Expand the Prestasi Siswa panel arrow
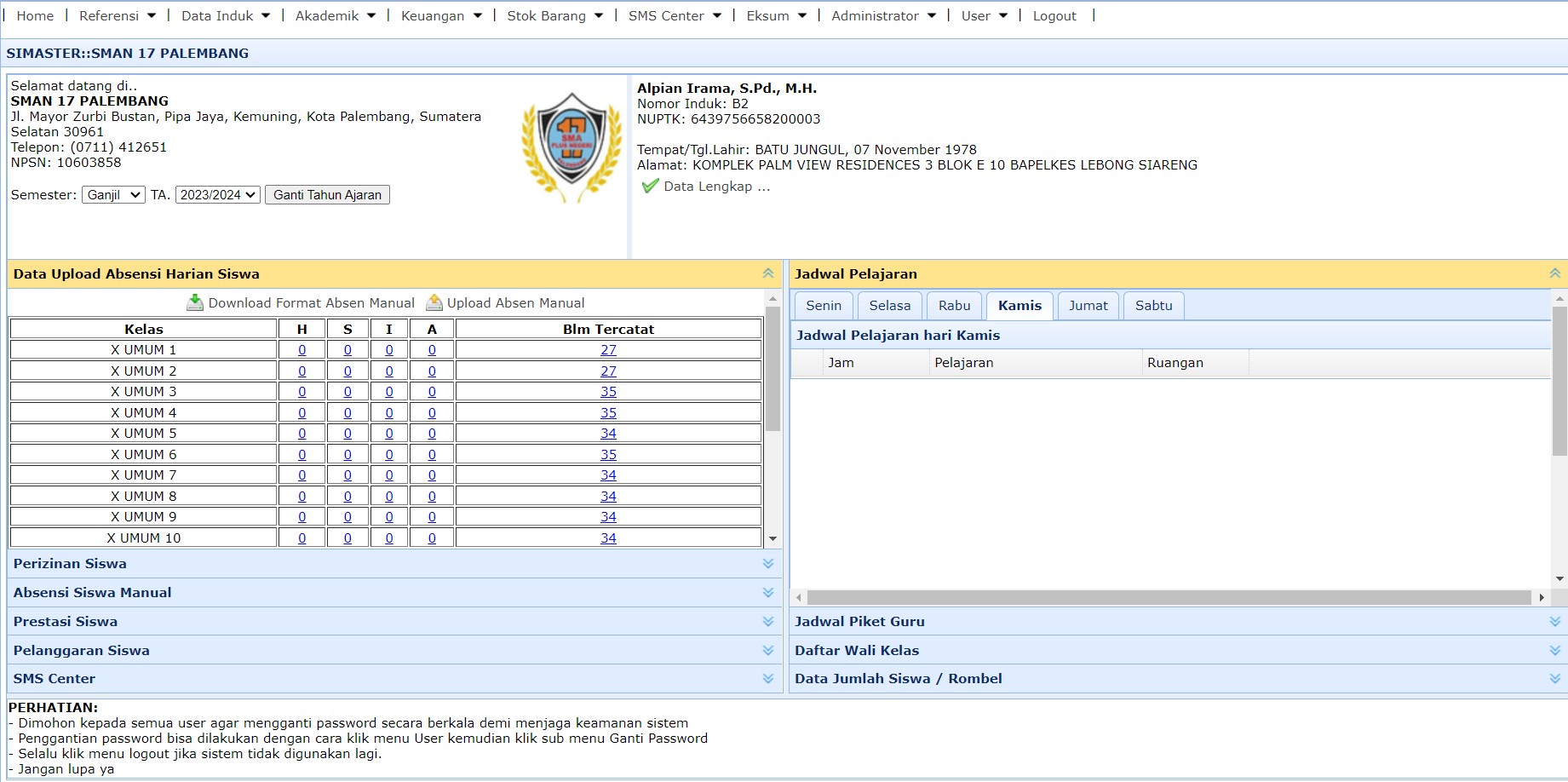Screen dimensions: 1568x782 pos(767,622)
